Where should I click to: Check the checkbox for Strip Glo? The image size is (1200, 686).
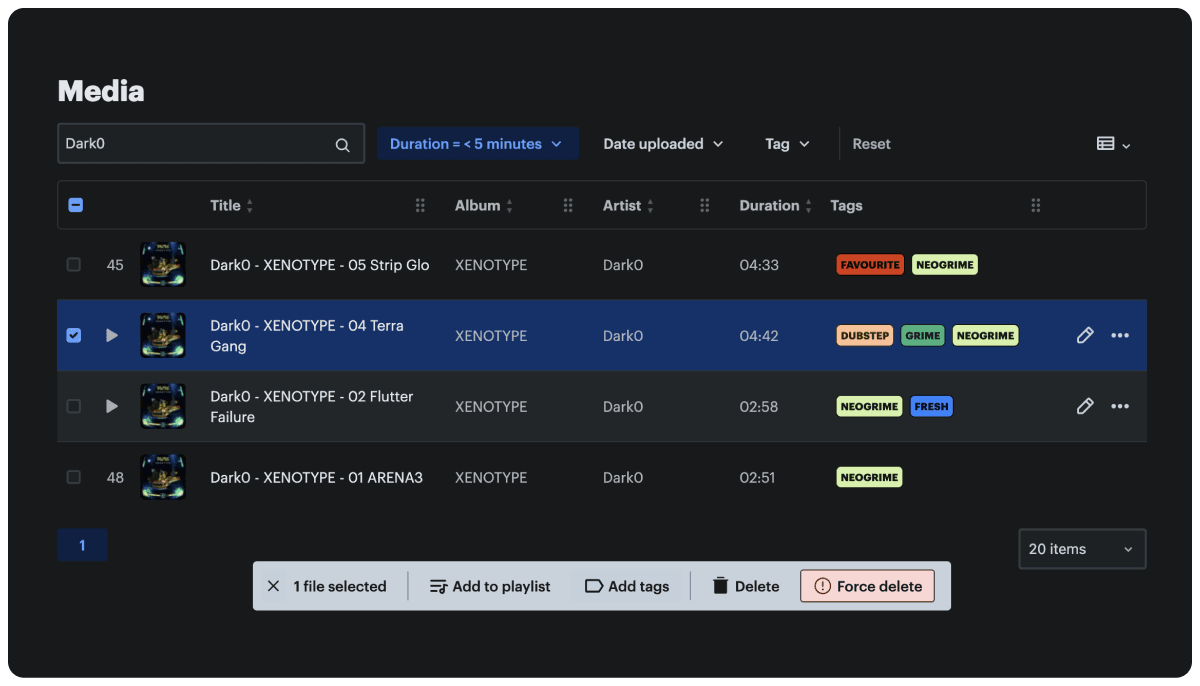[73, 264]
